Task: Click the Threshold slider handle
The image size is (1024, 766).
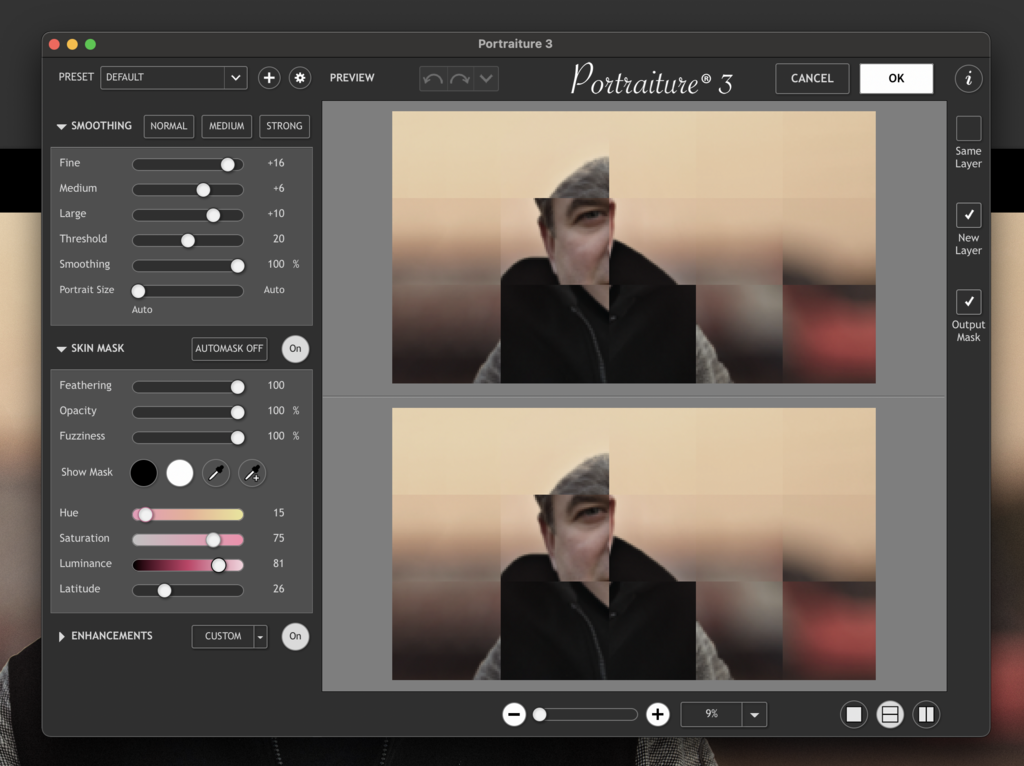Action: (187, 240)
